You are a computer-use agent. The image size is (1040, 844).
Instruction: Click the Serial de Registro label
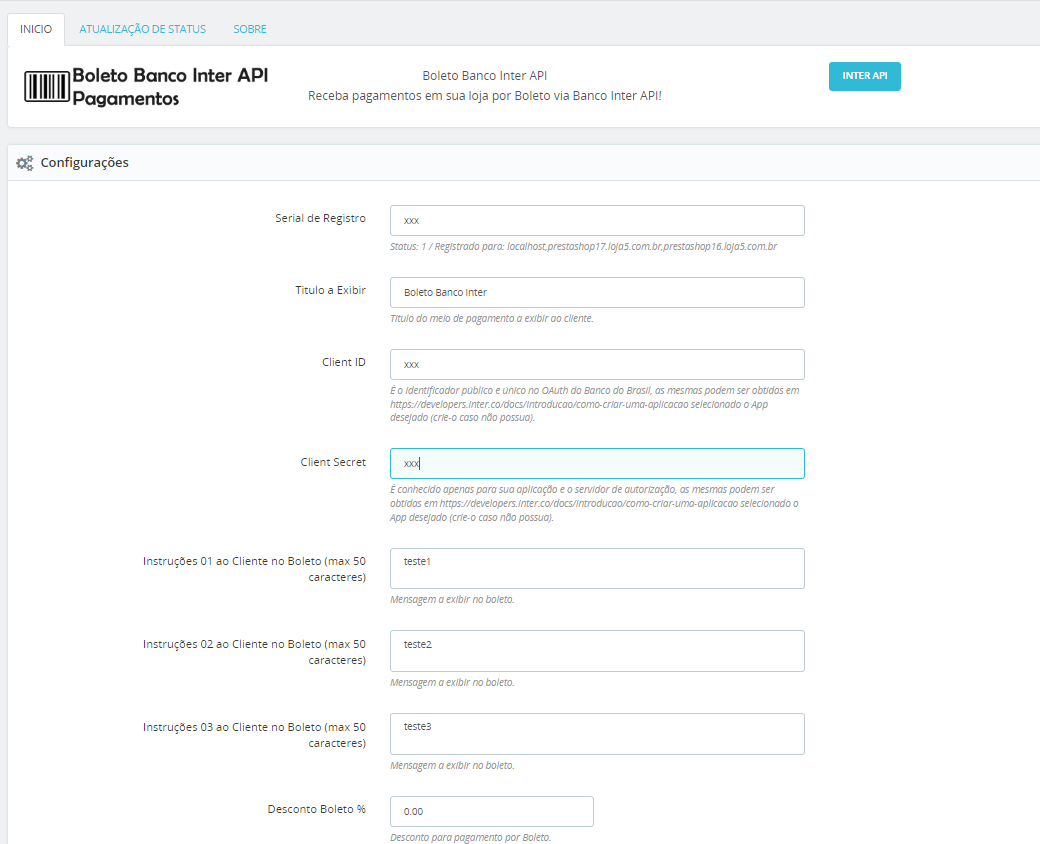point(320,218)
